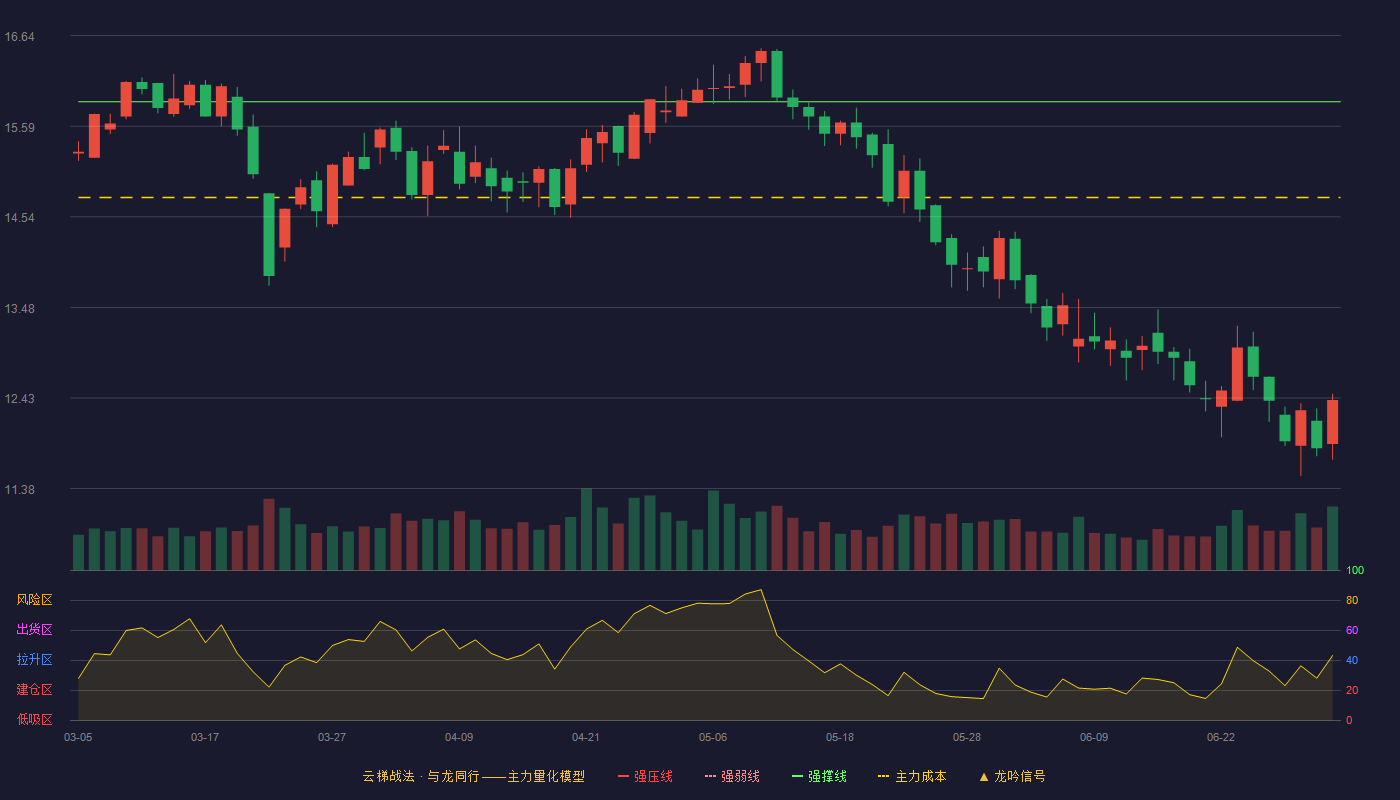Image resolution: width=1400 pixels, height=800 pixels.
Task: Click the 11.38 price axis label
Action: click(20, 490)
